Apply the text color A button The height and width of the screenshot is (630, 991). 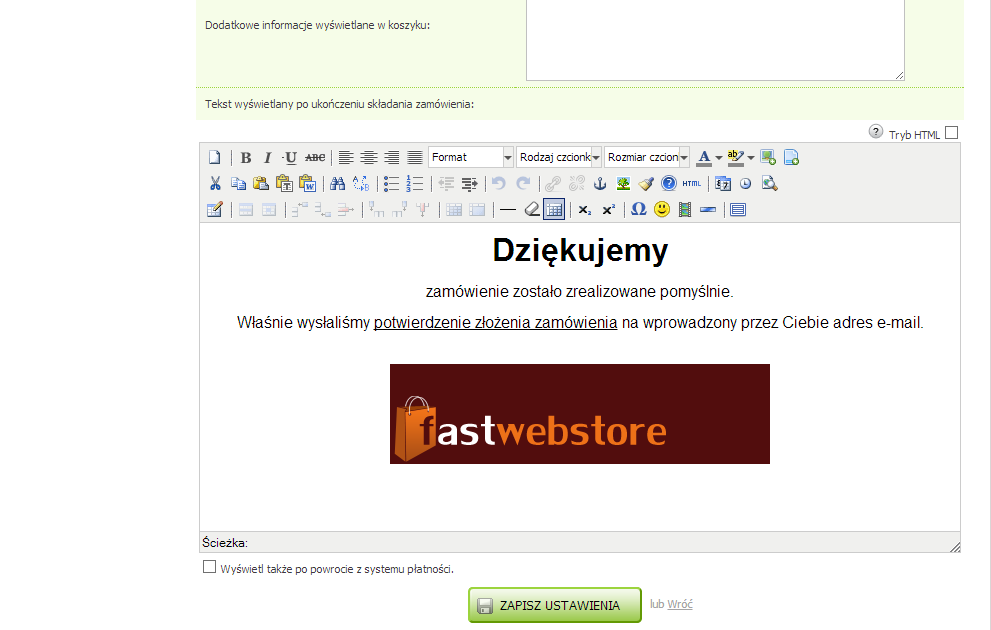704,157
